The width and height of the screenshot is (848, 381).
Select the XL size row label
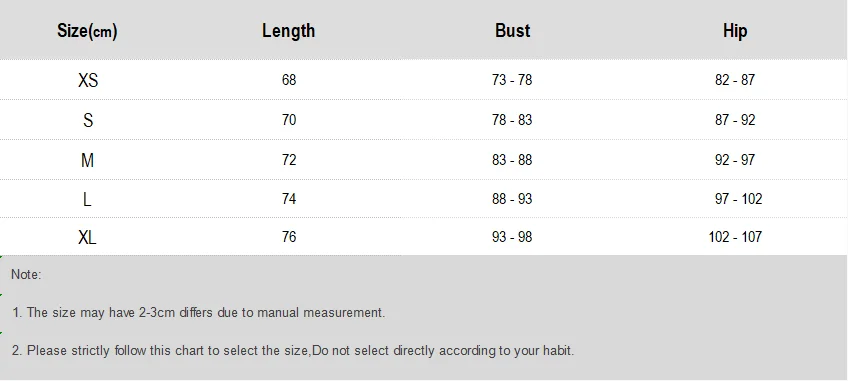[87, 237]
